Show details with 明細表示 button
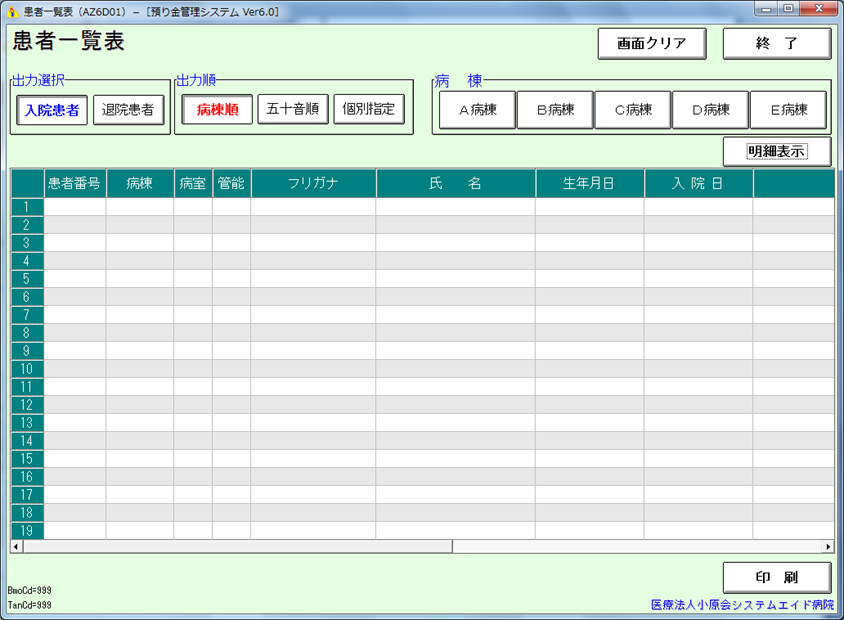844x620 pixels. 777,152
